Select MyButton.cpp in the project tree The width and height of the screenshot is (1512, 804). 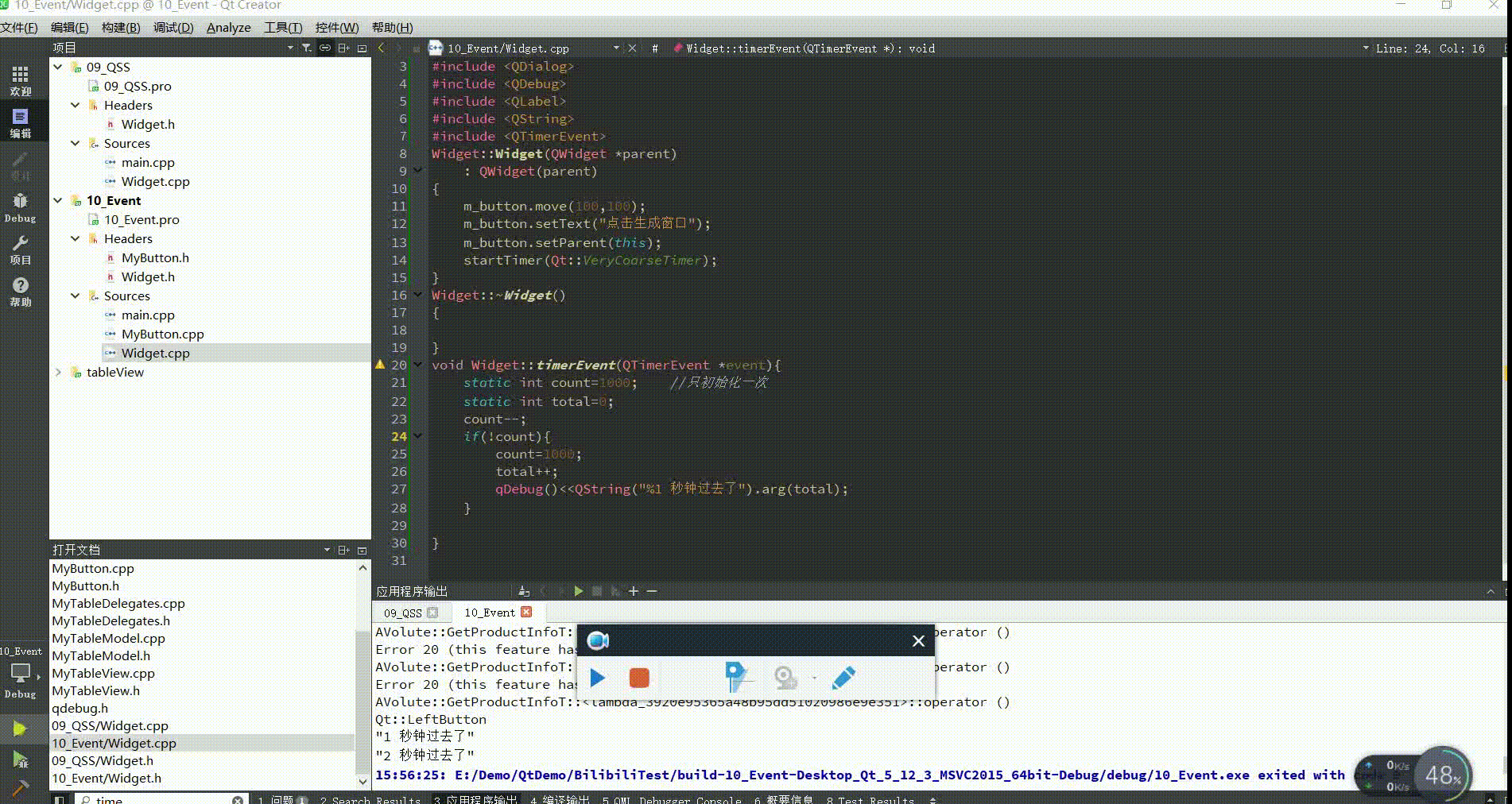tap(162, 334)
